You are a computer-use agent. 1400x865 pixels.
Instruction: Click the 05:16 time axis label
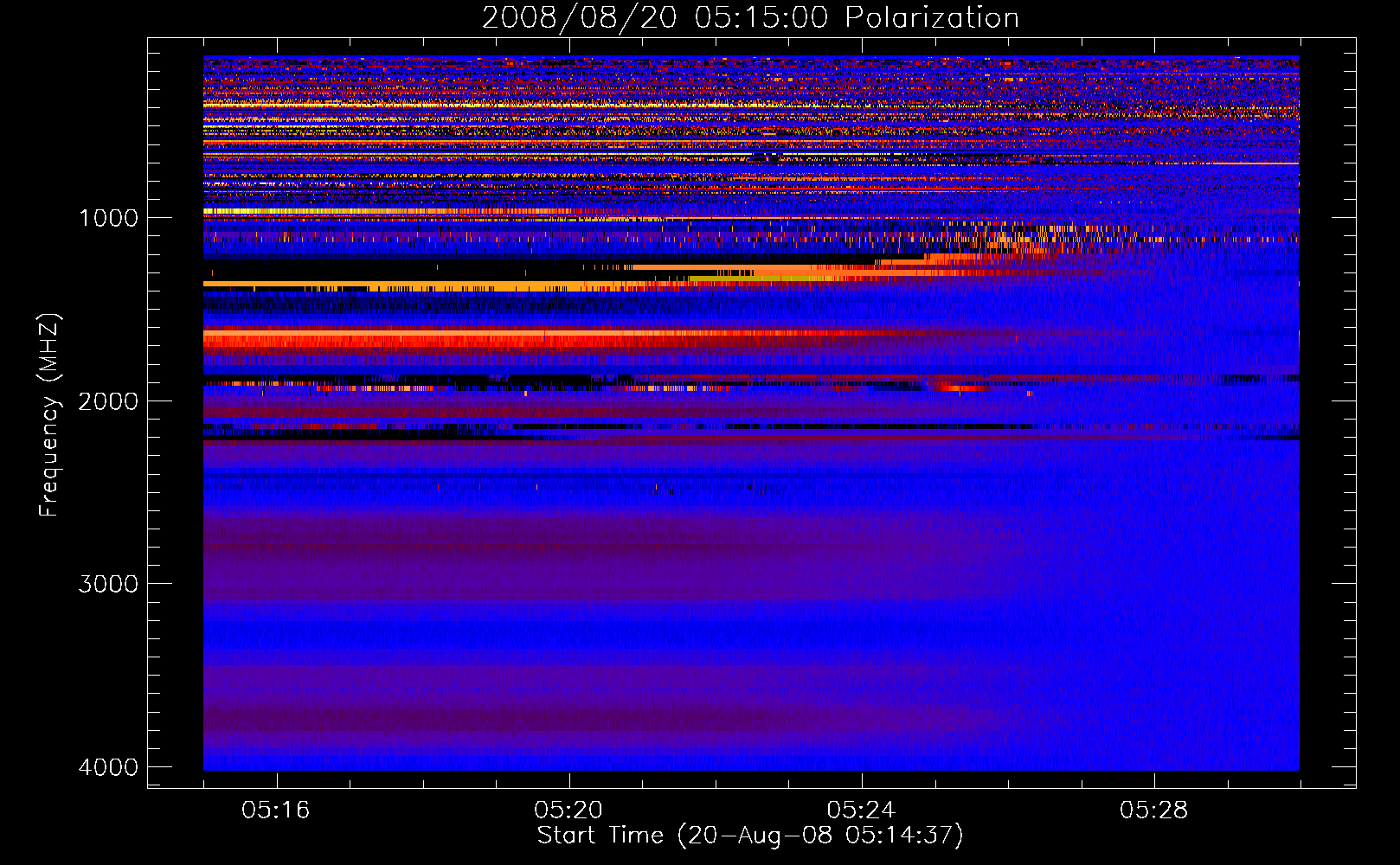click(276, 810)
